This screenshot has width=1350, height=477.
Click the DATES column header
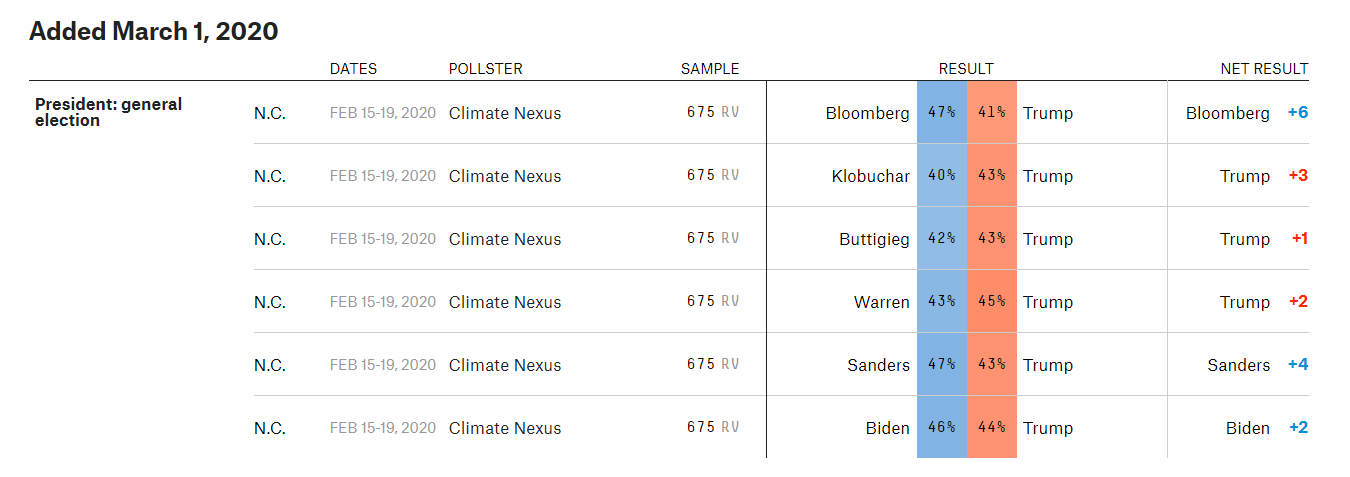354,69
